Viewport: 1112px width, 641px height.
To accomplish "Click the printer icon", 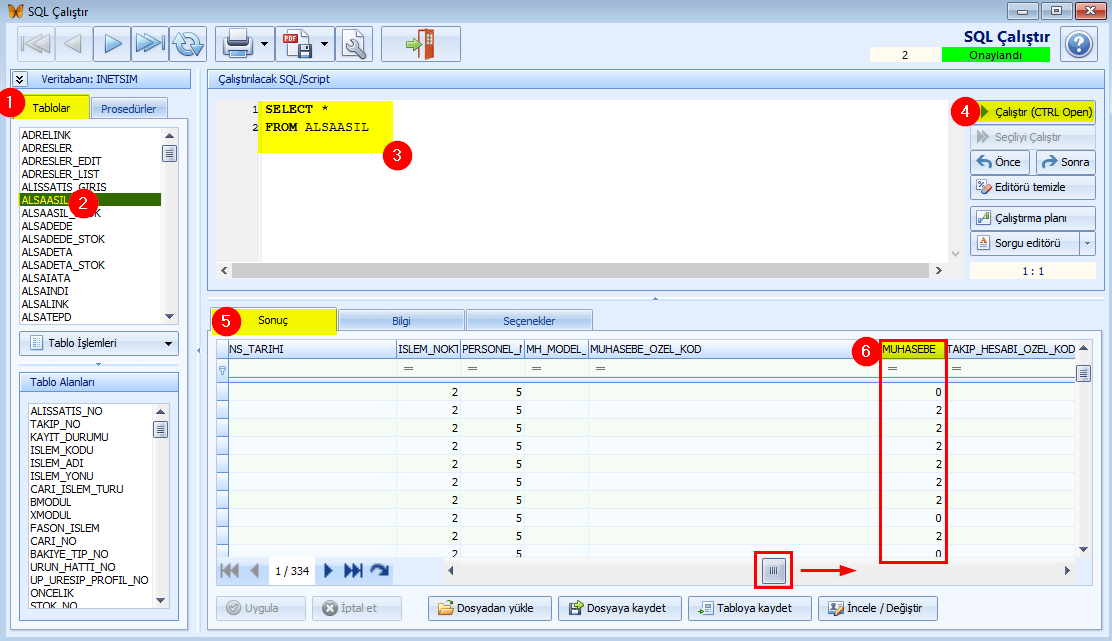I will [236, 44].
